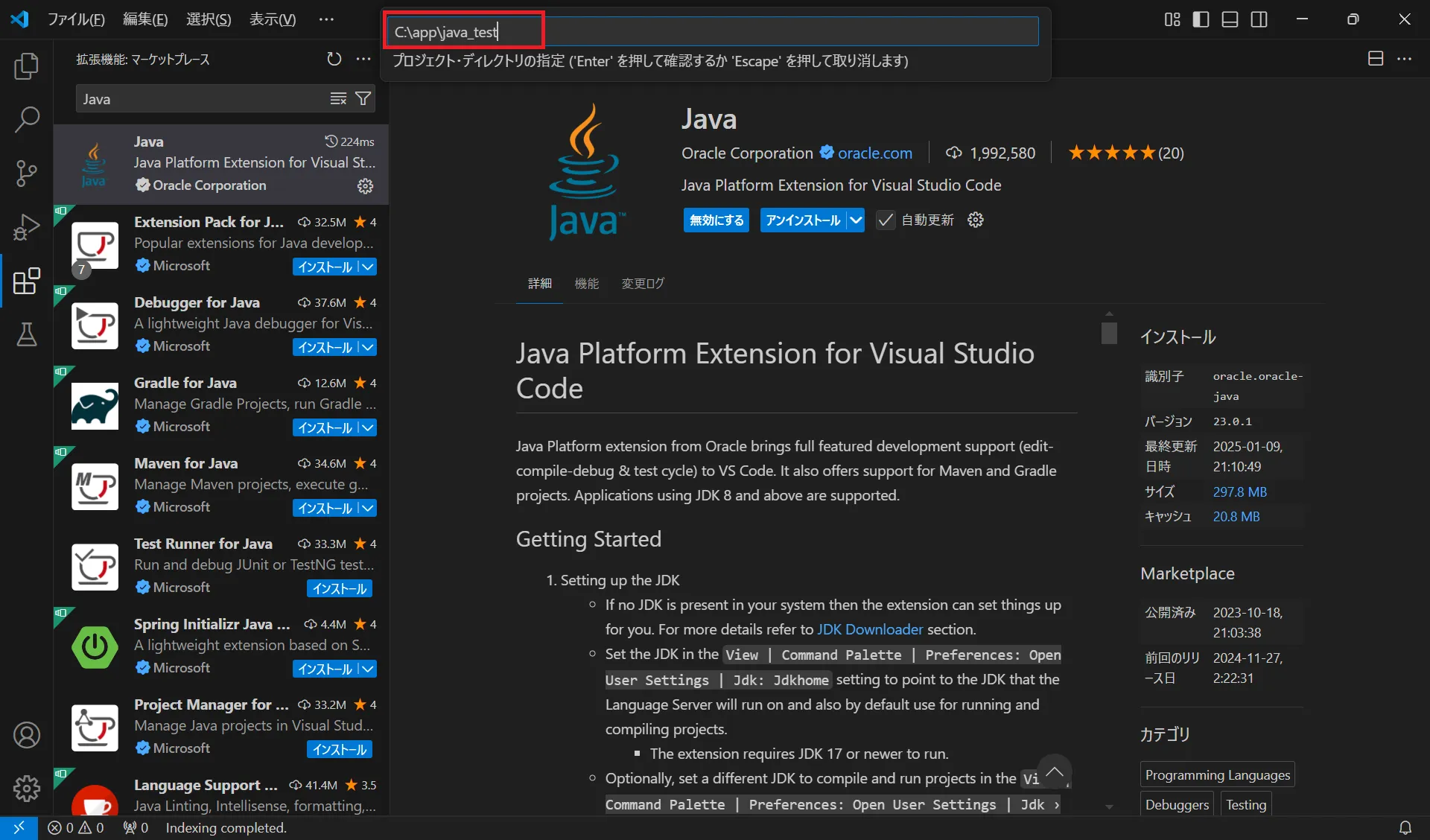This screenshot has height=840, width=1430.
Task: Open notifications bell in status bar
Action: tap(1405, 827)
